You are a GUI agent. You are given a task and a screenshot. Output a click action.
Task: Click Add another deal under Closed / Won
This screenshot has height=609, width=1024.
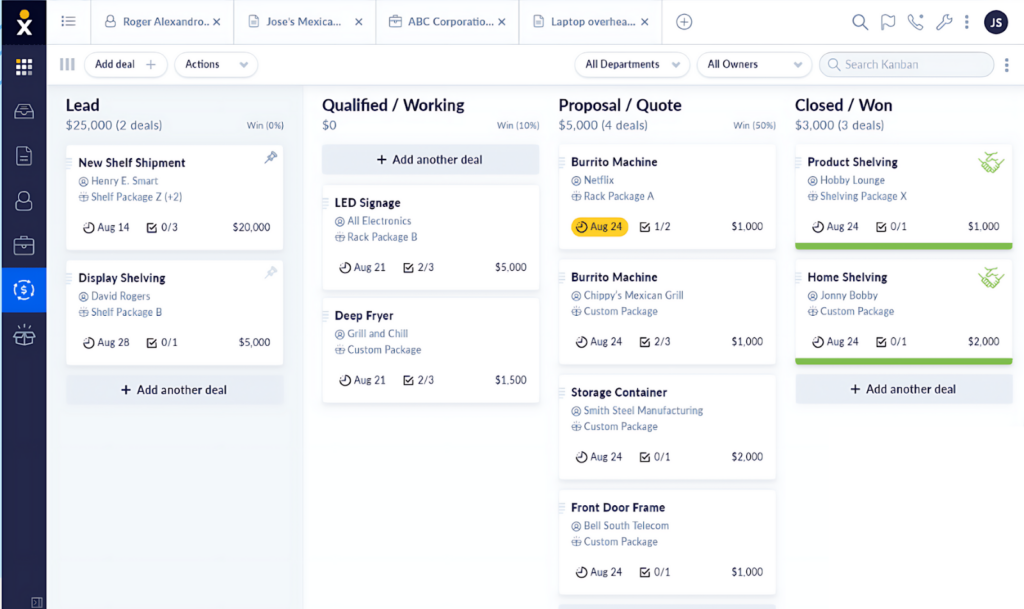click(903, 389)
